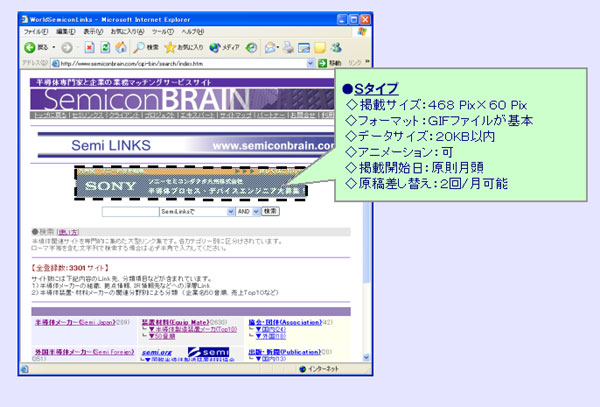This screenshot has height=407, width=600.
Task: Click the SONY banner advertisement
Action: pos(191,183)
